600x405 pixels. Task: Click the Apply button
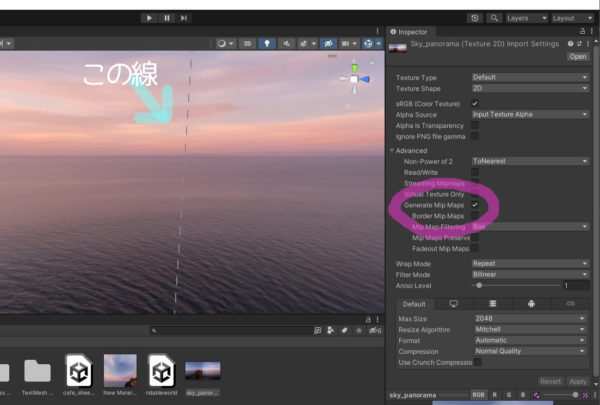coord(577,381)
